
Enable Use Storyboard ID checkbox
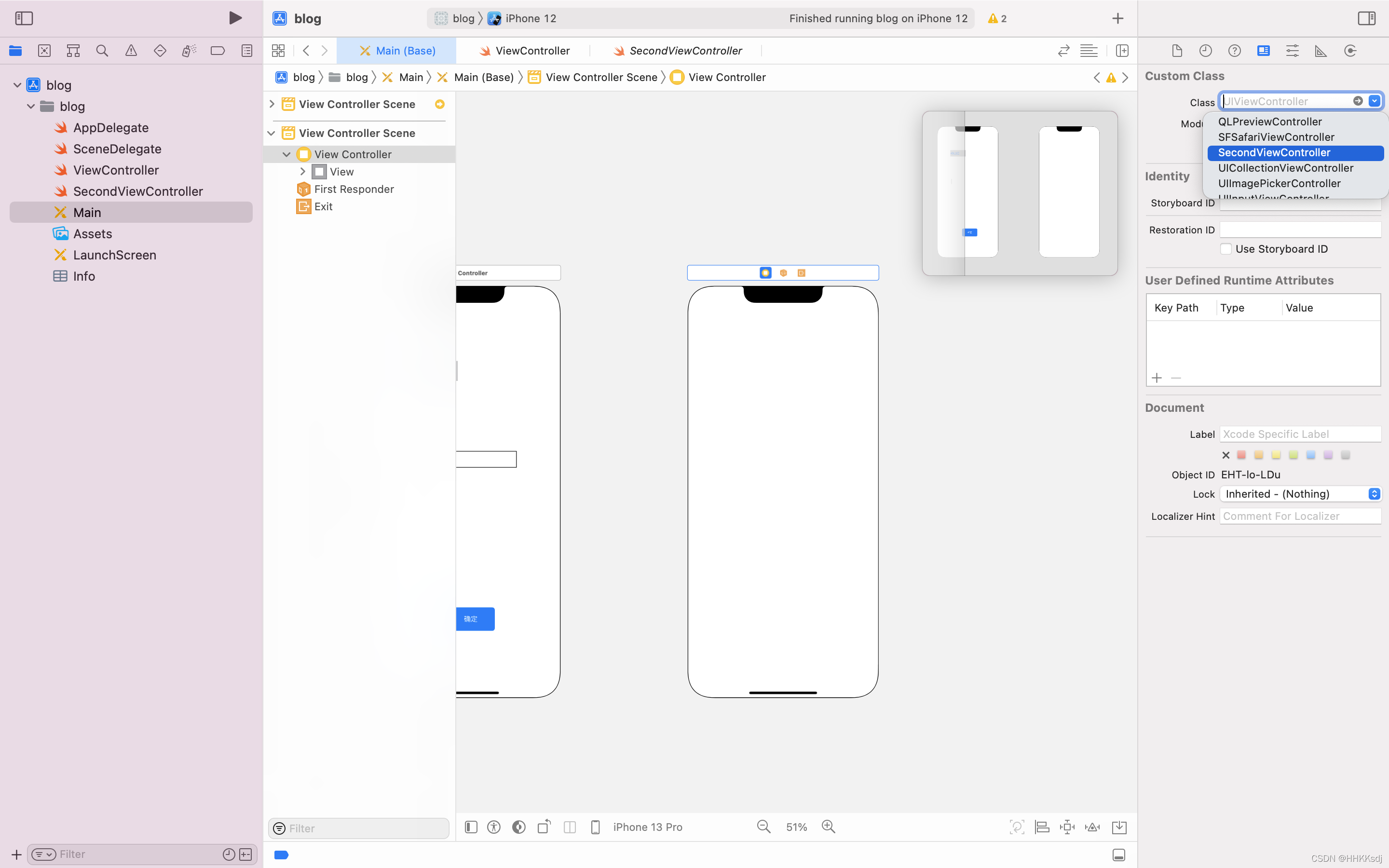point(1226,248)
